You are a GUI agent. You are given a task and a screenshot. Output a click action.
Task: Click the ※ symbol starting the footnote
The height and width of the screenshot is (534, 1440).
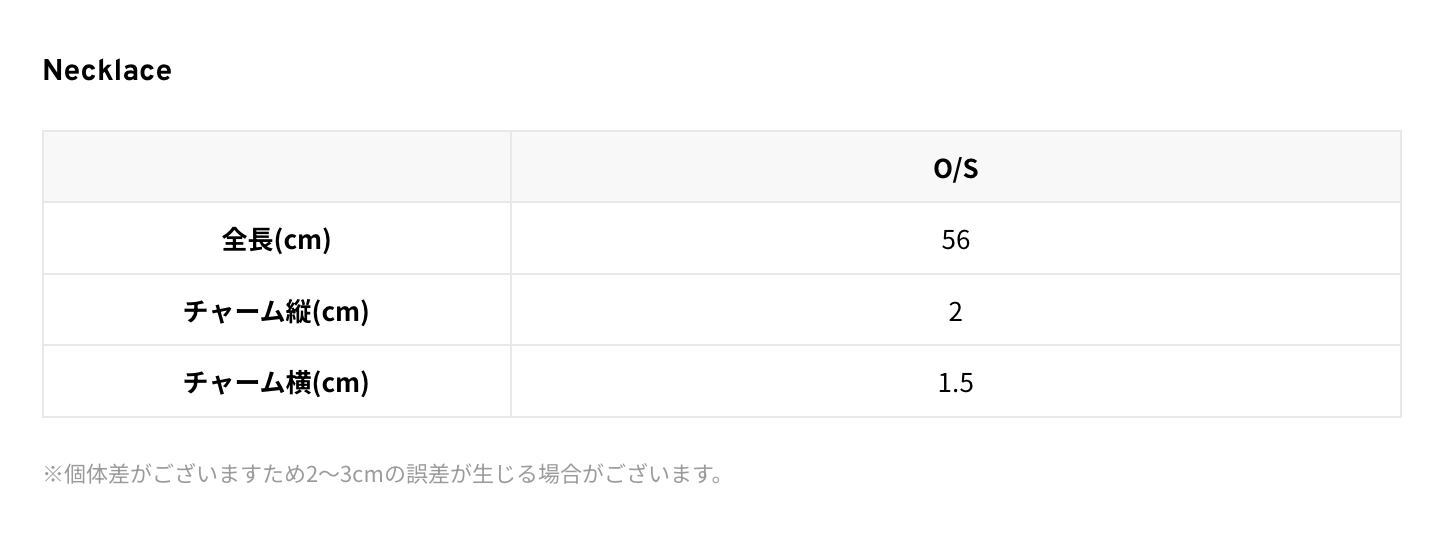click(53, 474)
